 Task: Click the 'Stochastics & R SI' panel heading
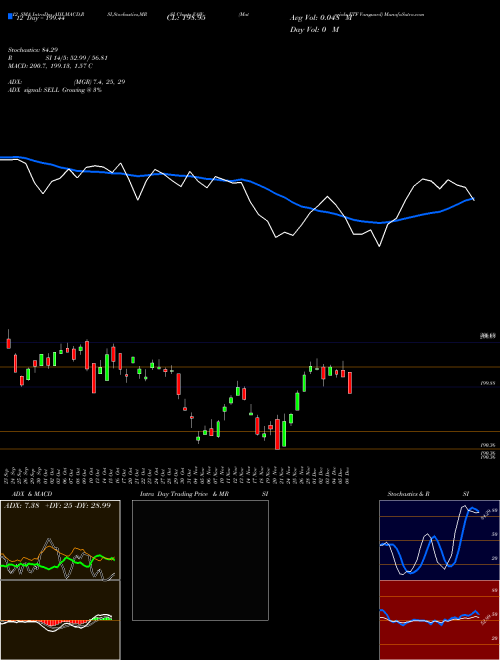[x=428, y=494]
